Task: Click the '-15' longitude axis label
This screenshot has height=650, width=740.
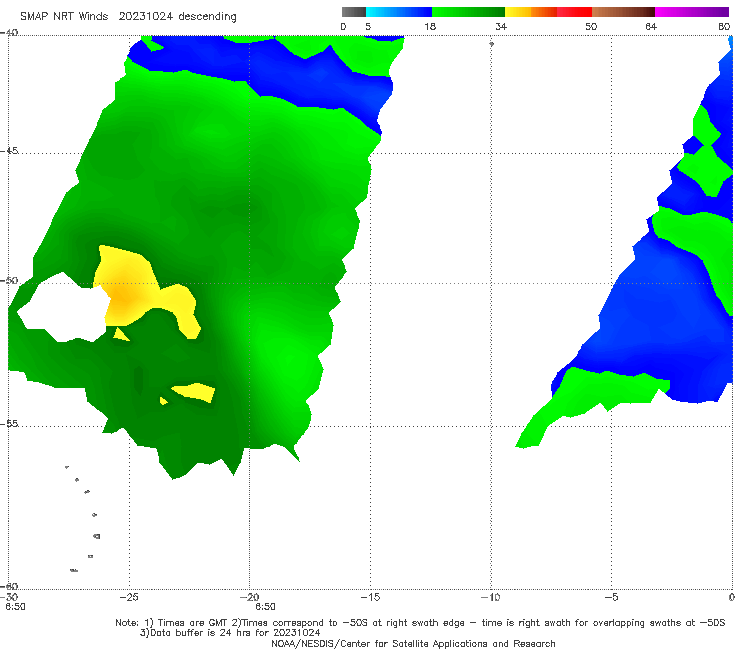Action: pos(370,597)
